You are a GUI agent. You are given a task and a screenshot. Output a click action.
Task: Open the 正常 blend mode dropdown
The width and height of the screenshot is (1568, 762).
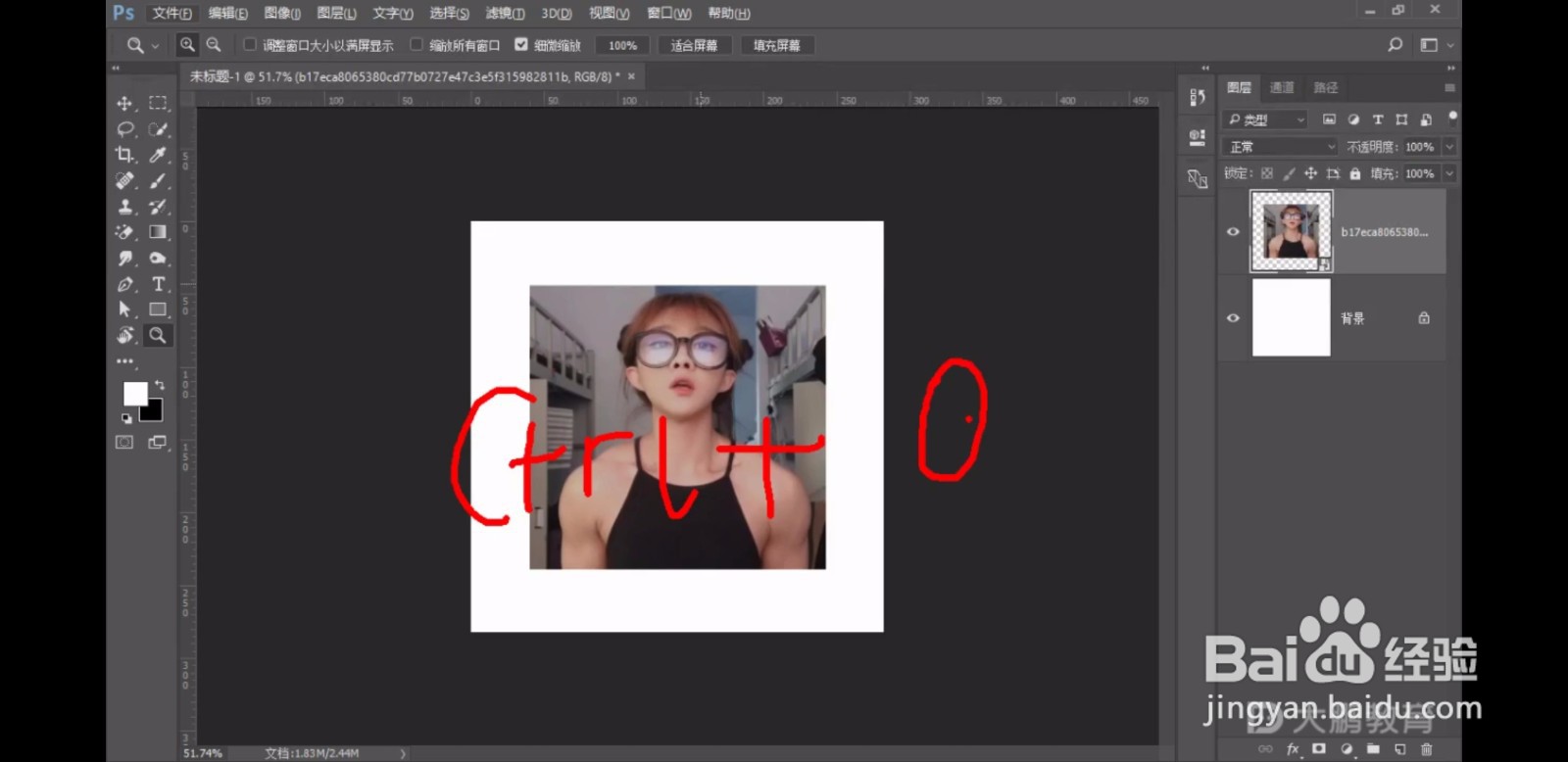pos(1281,147)
